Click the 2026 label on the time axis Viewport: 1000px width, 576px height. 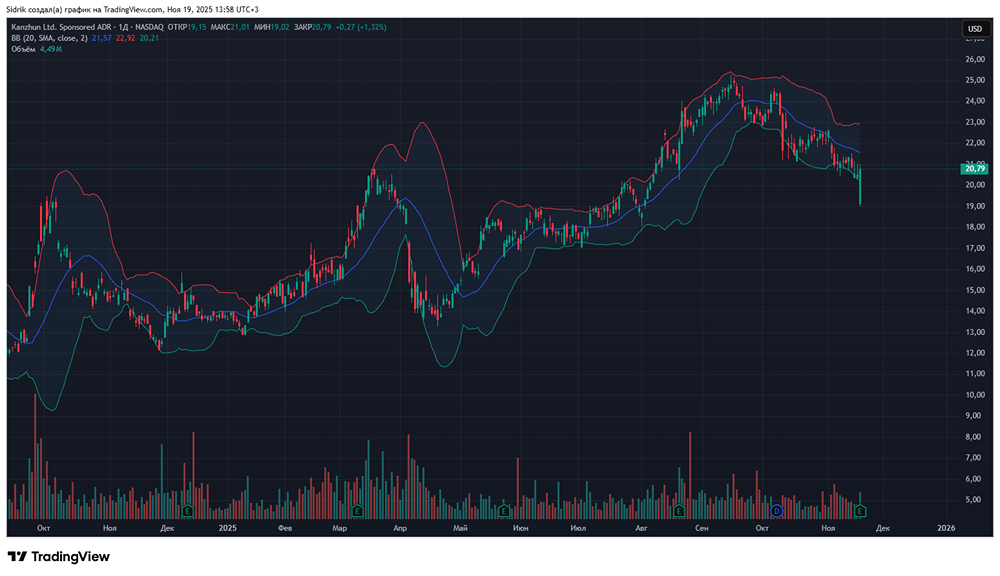[x=945, y=527]
